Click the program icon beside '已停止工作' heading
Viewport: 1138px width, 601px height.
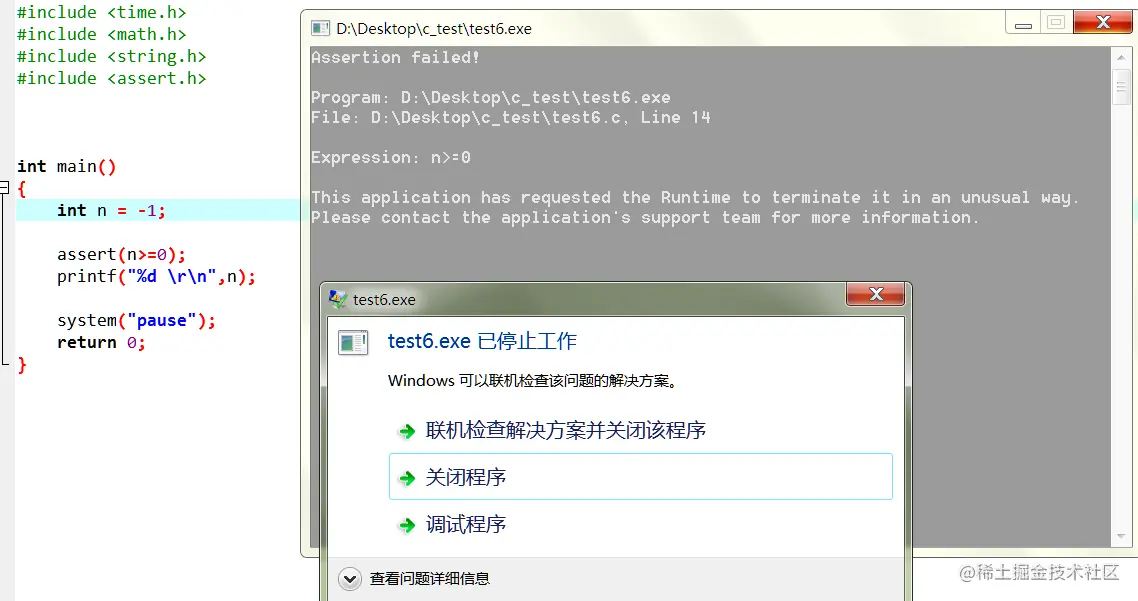point(353,342)
